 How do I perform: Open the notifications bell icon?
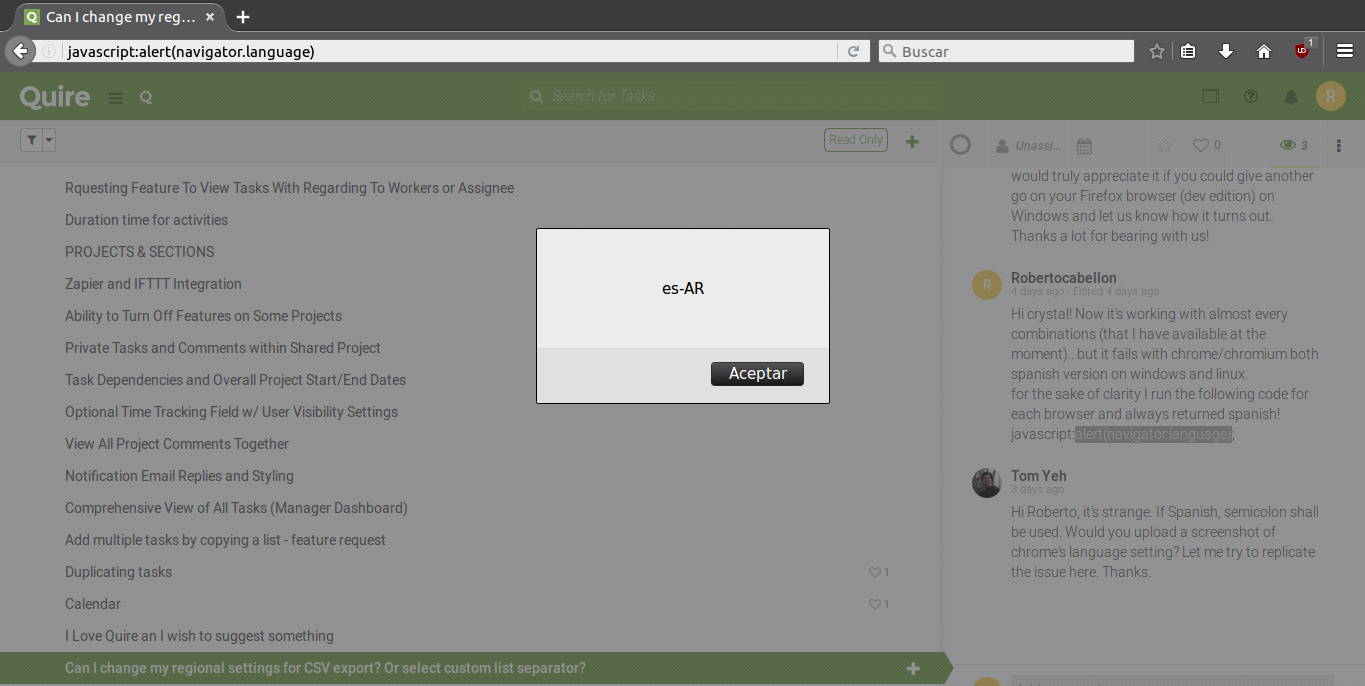pos(1291,96)
